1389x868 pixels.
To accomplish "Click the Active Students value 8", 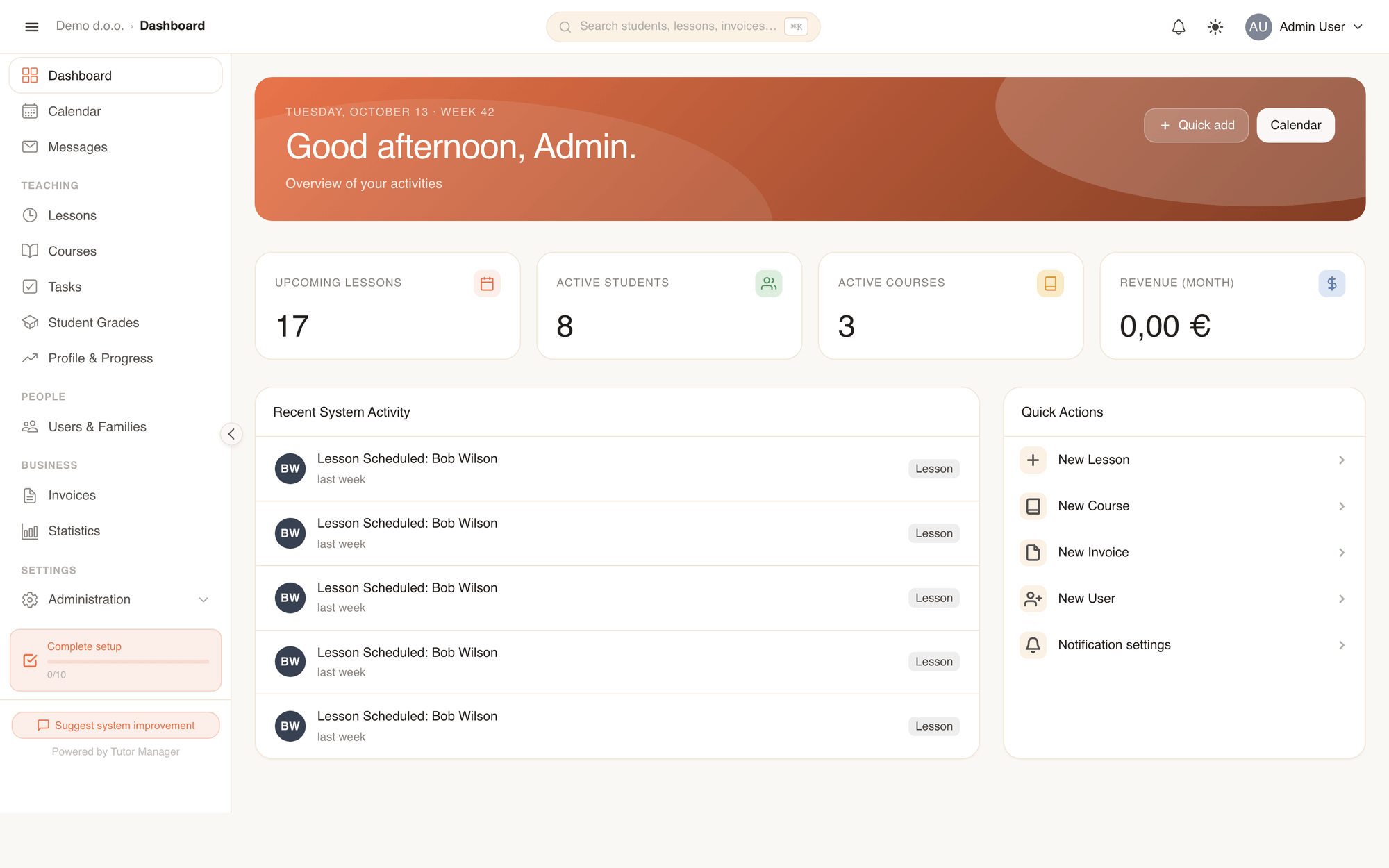I will [x=565, y=326].
